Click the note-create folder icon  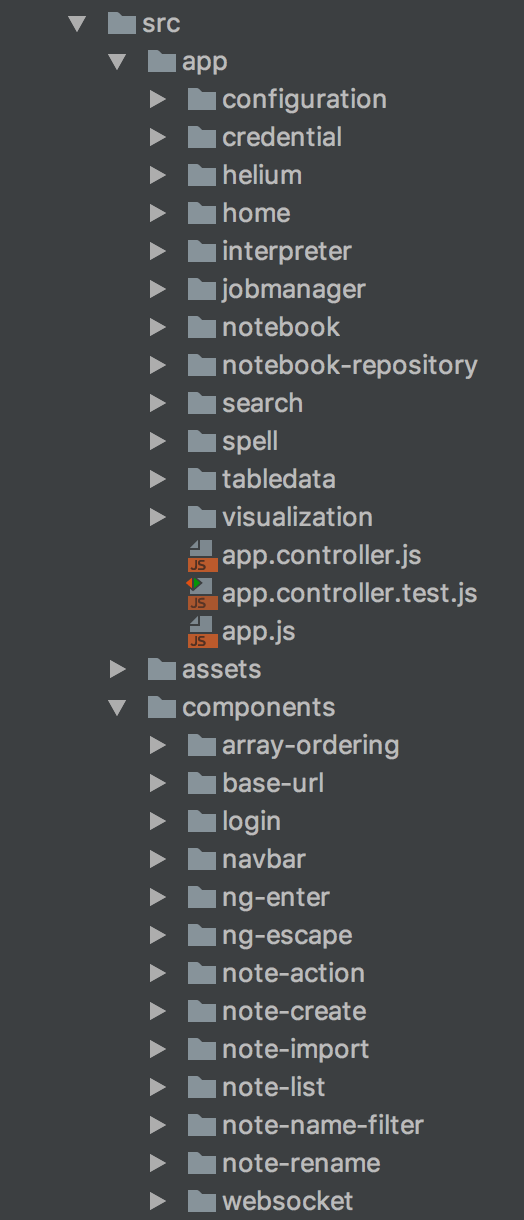[x=201, y=1010]
